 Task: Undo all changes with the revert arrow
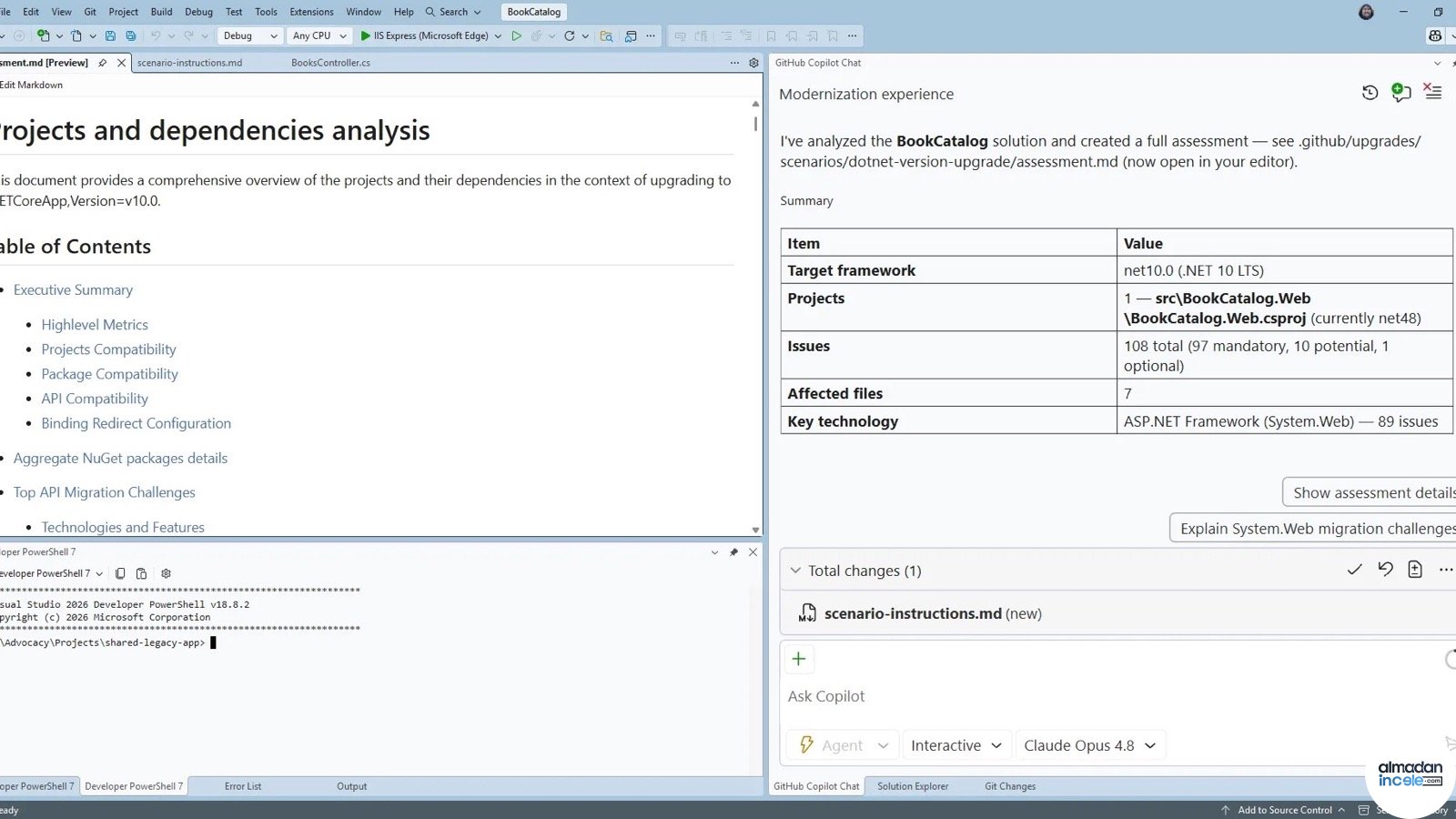(x=1385, y=570)
